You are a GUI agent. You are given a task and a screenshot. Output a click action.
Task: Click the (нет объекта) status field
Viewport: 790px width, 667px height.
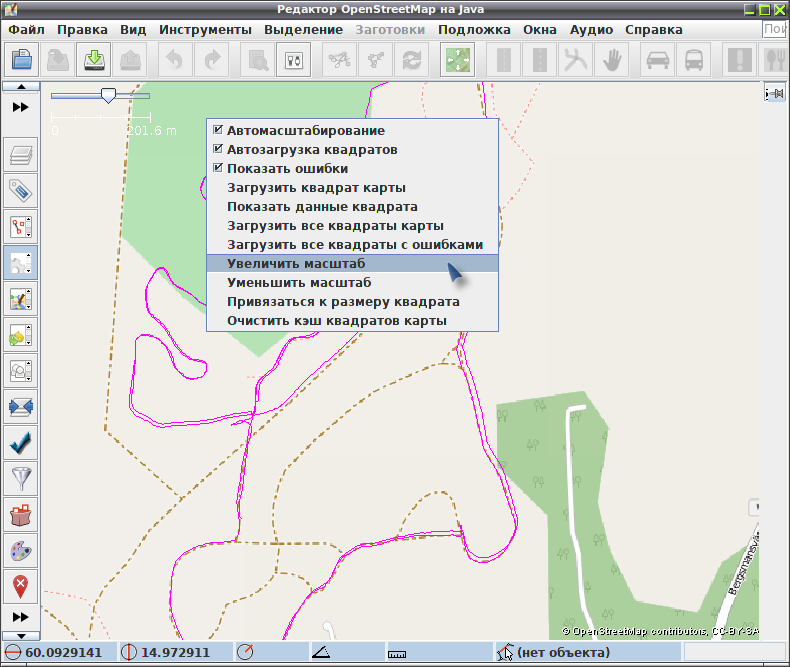[x=587, y=652]
